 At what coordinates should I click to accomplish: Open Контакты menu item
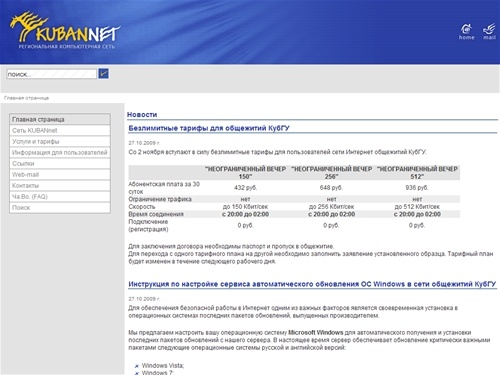pos(60,185)
